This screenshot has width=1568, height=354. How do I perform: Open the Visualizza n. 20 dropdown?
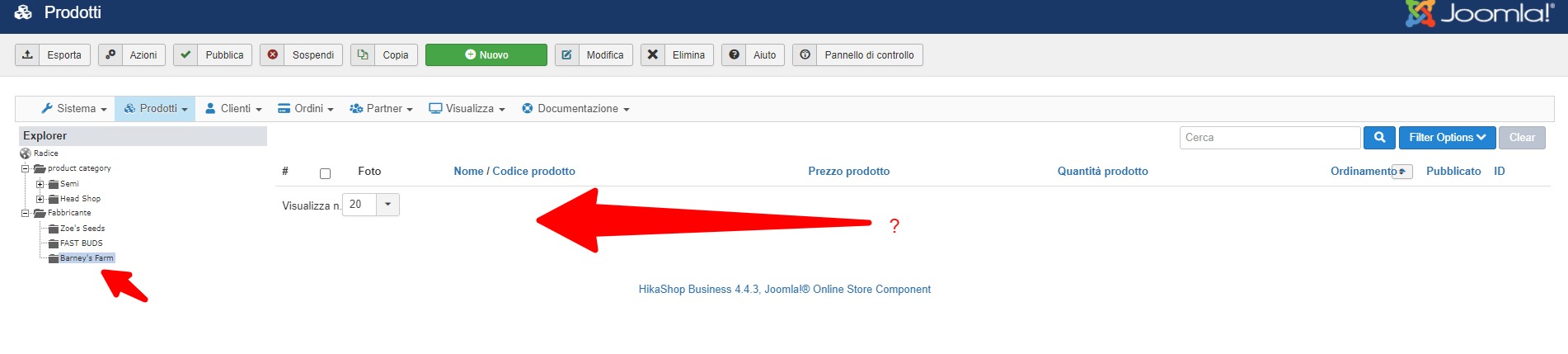click(x=371, y=205)
